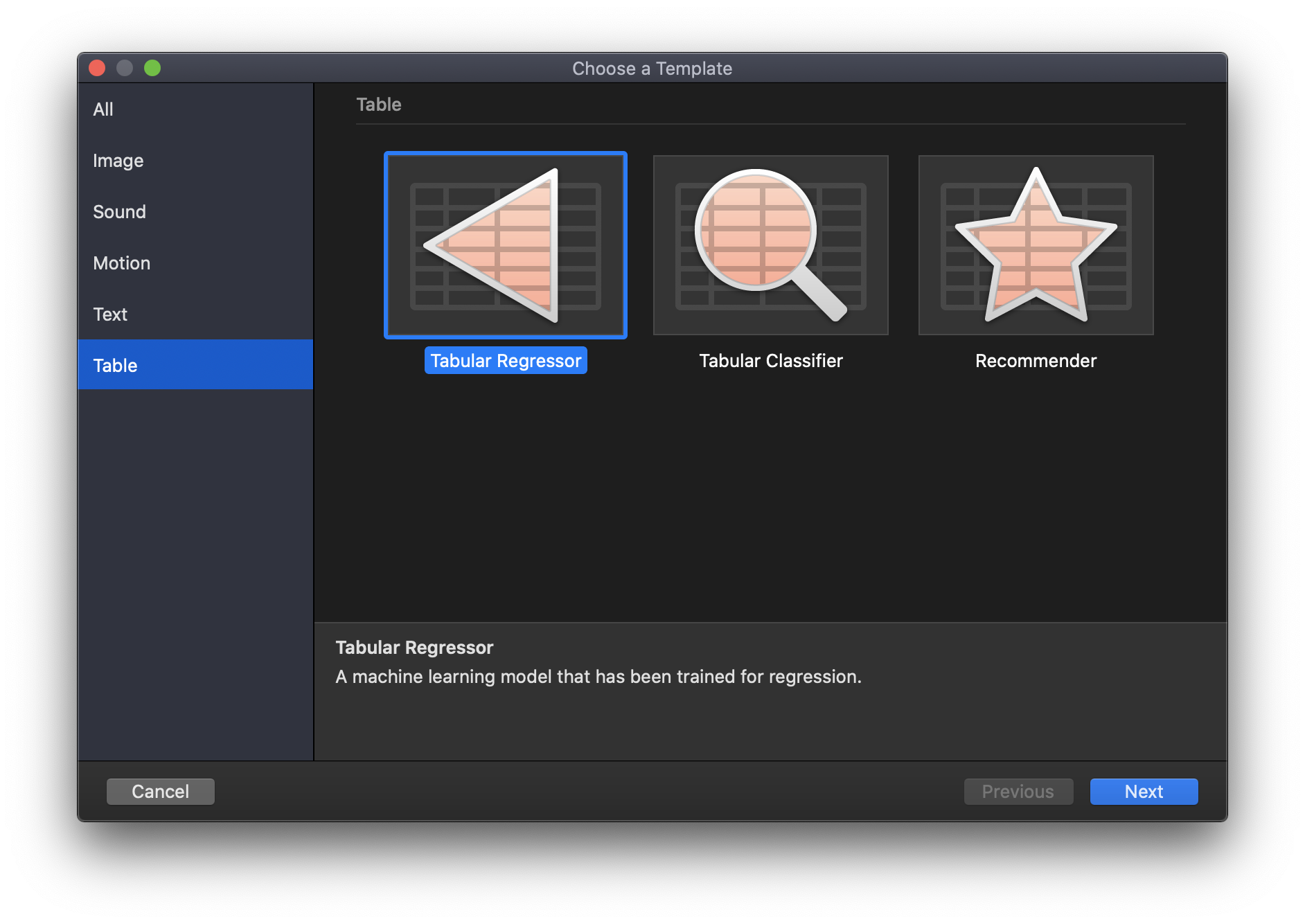Select the Table category

pyautogui.click(x=195, y=365)
